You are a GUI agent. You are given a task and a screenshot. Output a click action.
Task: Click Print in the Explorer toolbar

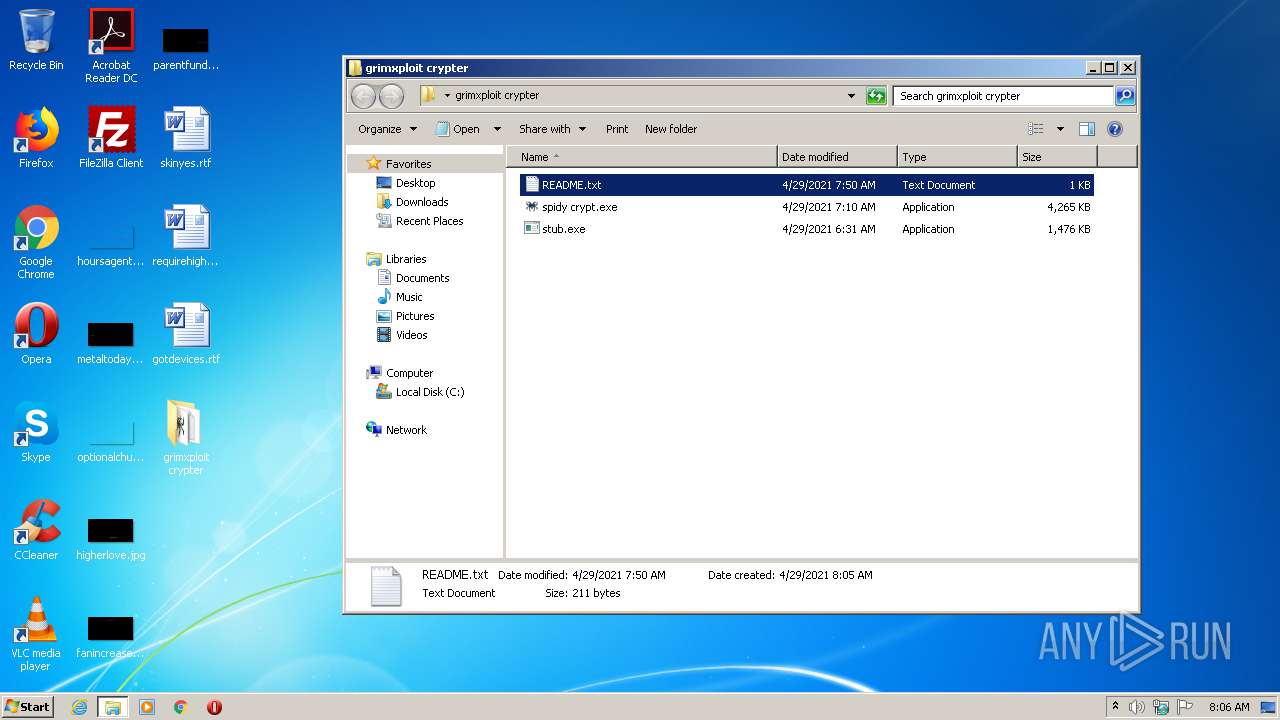617,129
